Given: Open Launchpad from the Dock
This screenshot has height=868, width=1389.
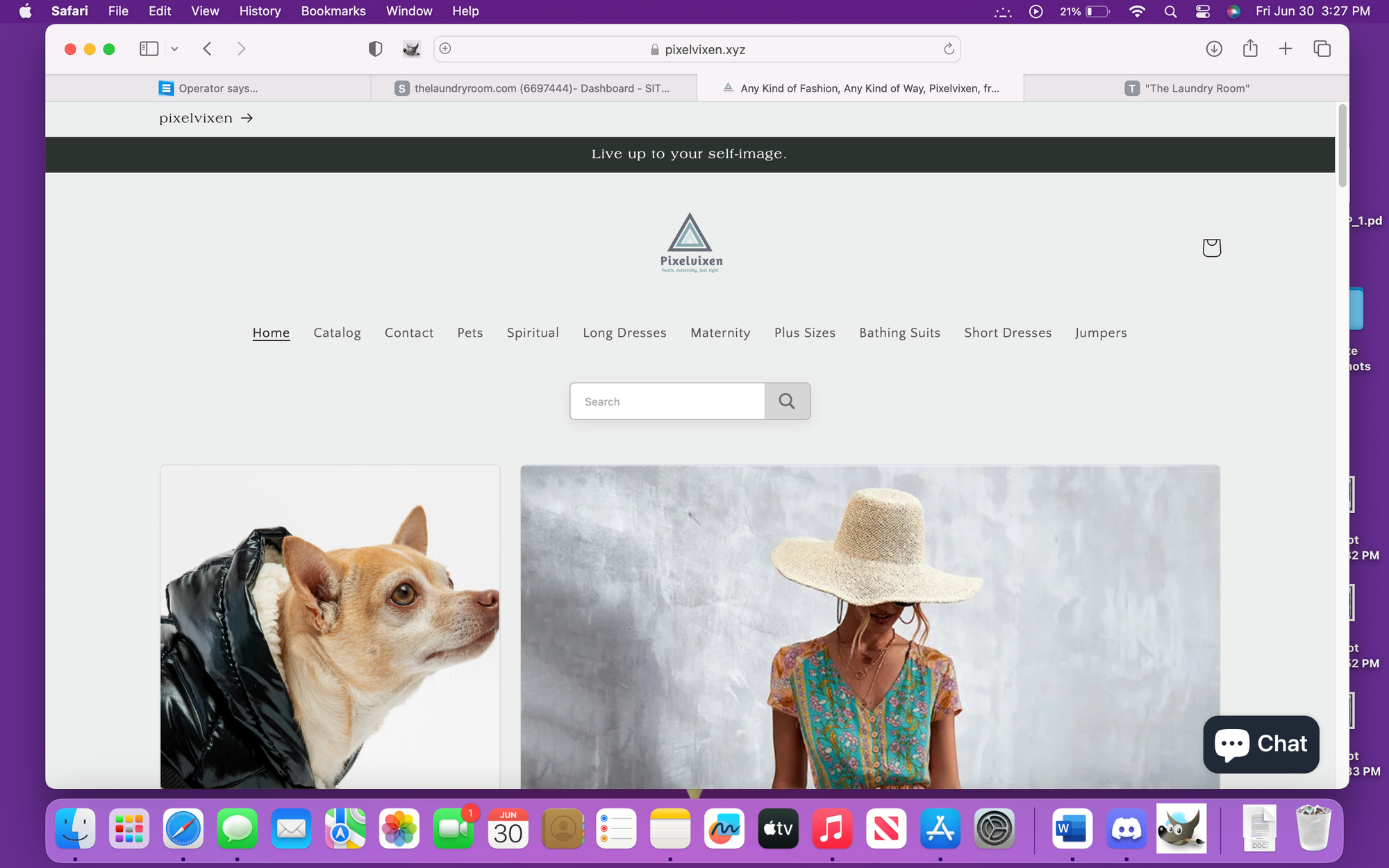Looking at the screenshot, I should [129, 828].
